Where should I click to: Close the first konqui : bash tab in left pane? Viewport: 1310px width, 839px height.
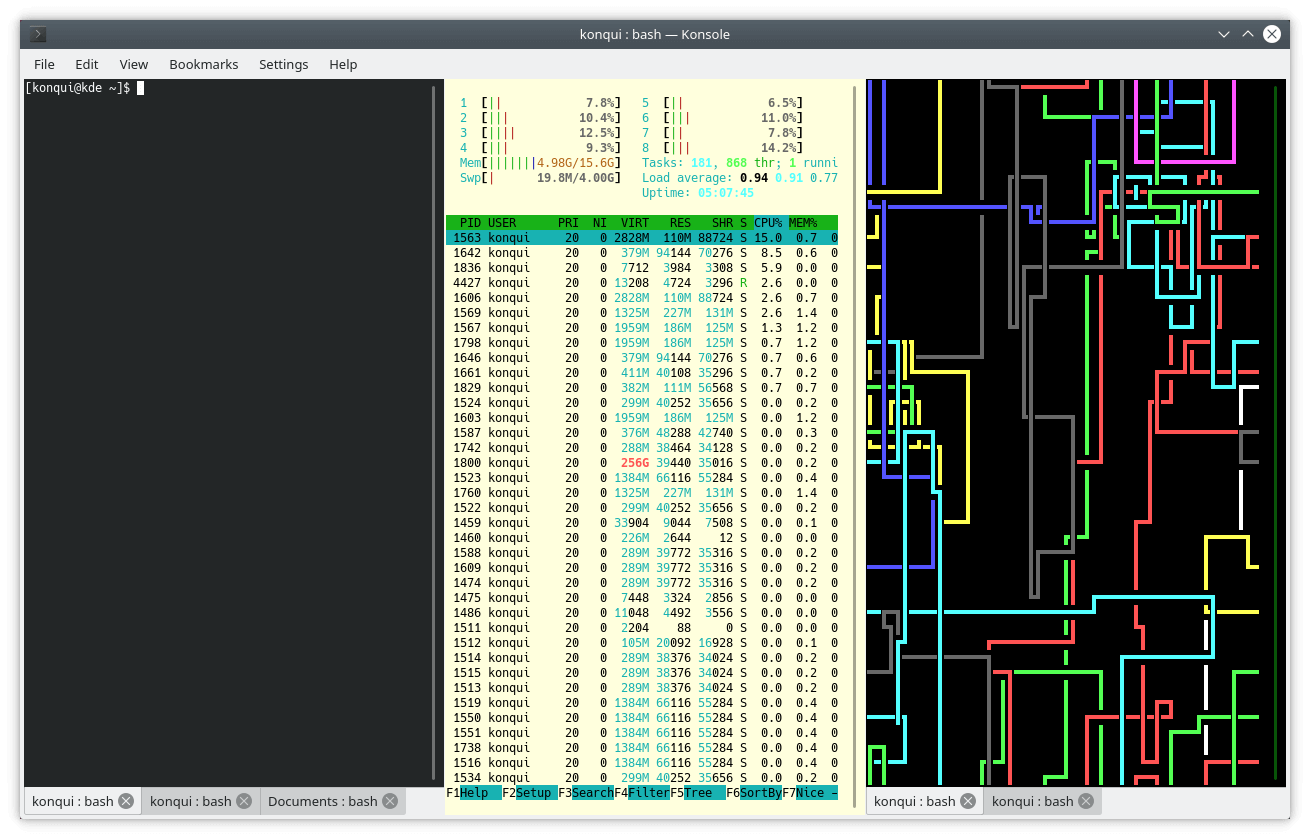click(126, 801)
